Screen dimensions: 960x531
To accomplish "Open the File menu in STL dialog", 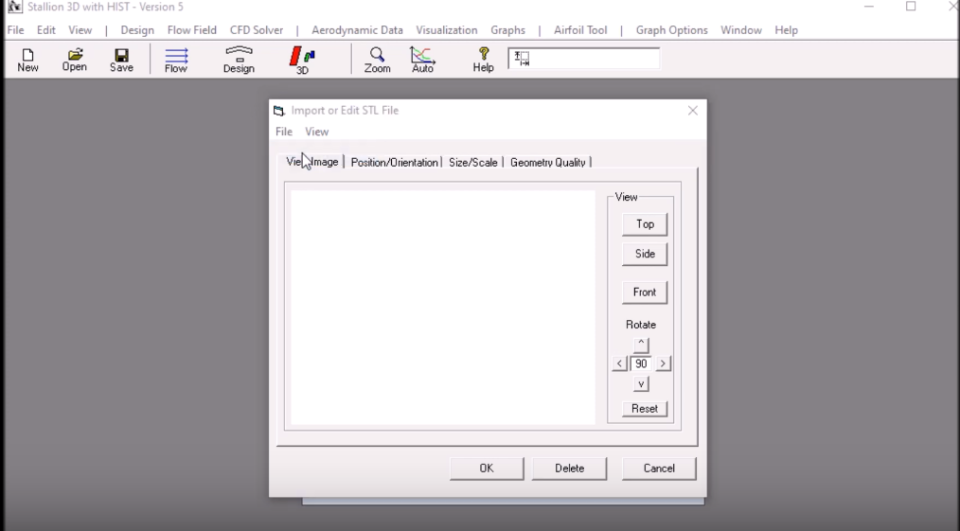I will (283, 132).
